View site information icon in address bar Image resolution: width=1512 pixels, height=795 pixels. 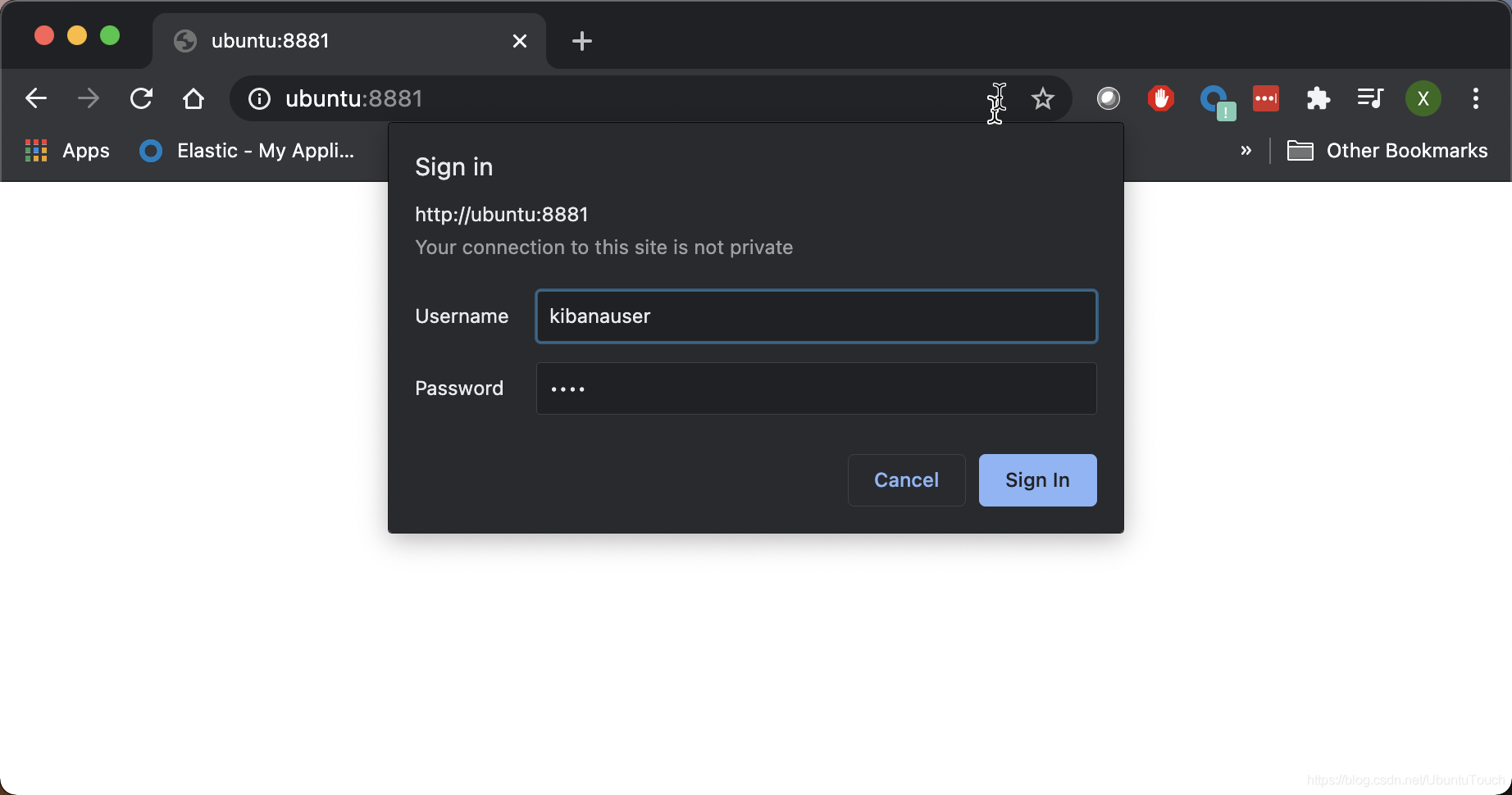pos(259,99)
